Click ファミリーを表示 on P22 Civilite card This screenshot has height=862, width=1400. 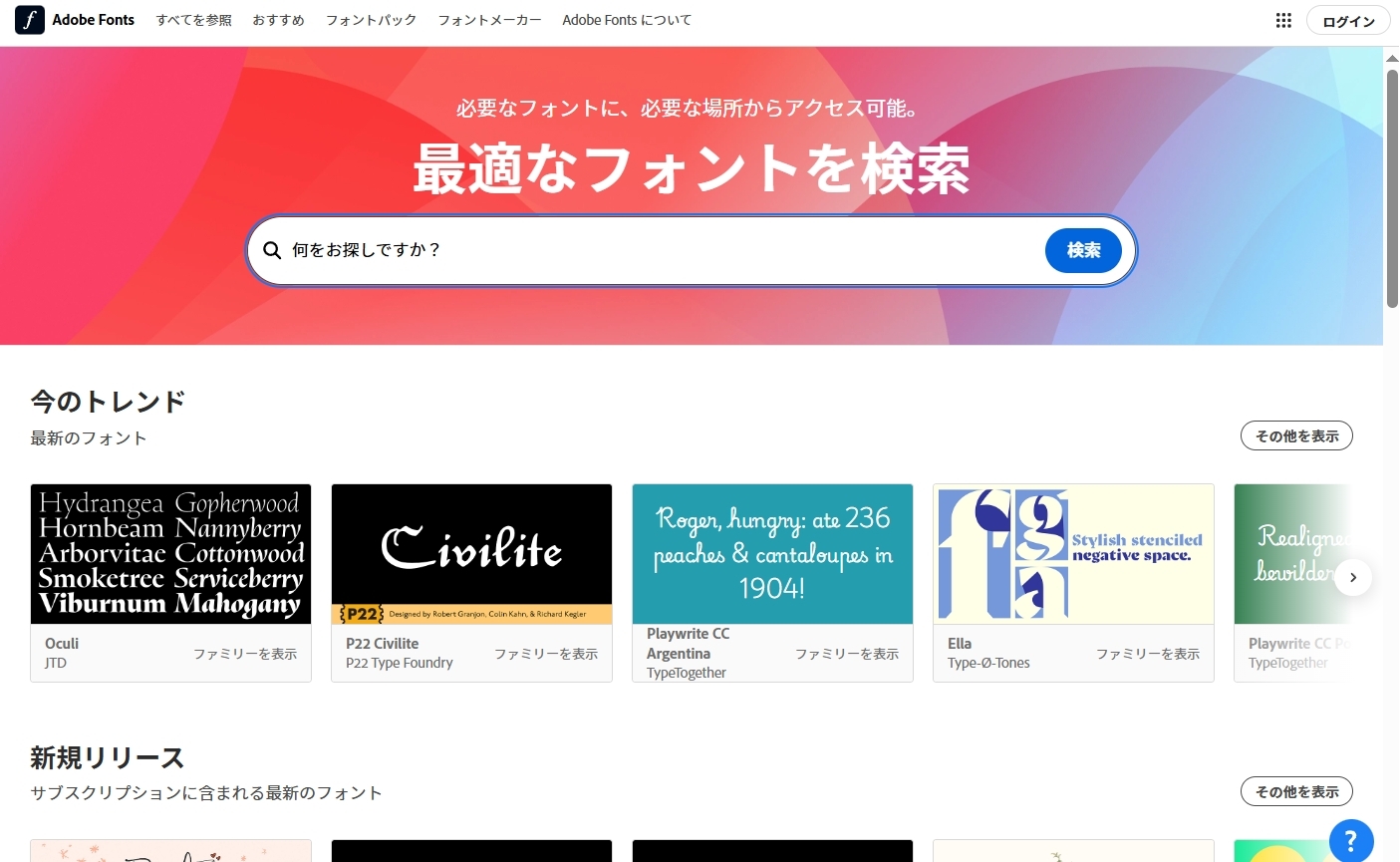tap(546, 654)
